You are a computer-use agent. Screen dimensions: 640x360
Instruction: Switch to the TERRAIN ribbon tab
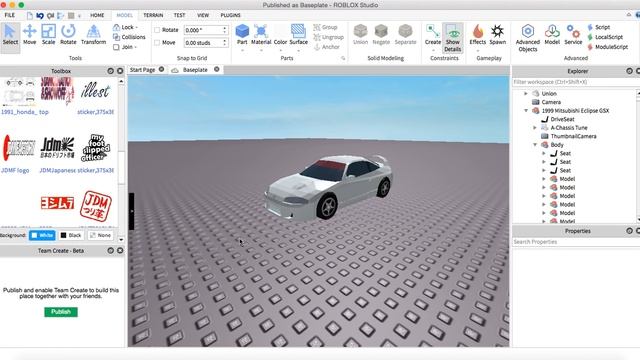pyautogui.click(x=153, y=15)
